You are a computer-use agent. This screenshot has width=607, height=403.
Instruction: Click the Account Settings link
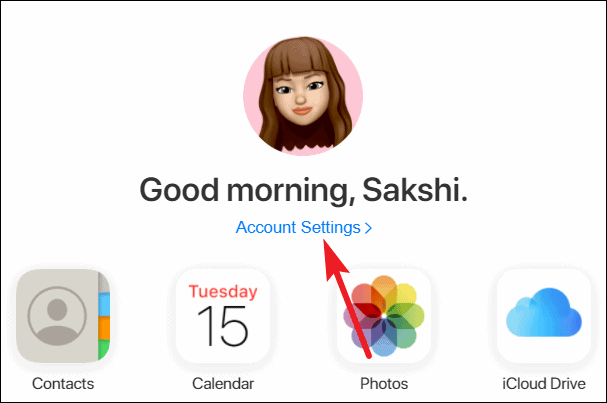point(304,227)
